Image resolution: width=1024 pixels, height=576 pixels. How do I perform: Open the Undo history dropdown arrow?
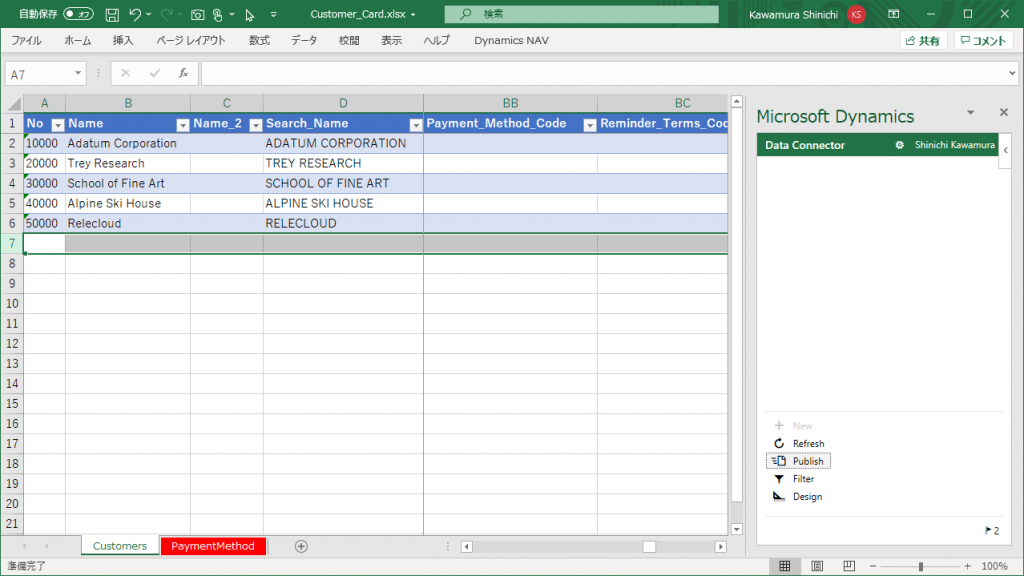149,14
